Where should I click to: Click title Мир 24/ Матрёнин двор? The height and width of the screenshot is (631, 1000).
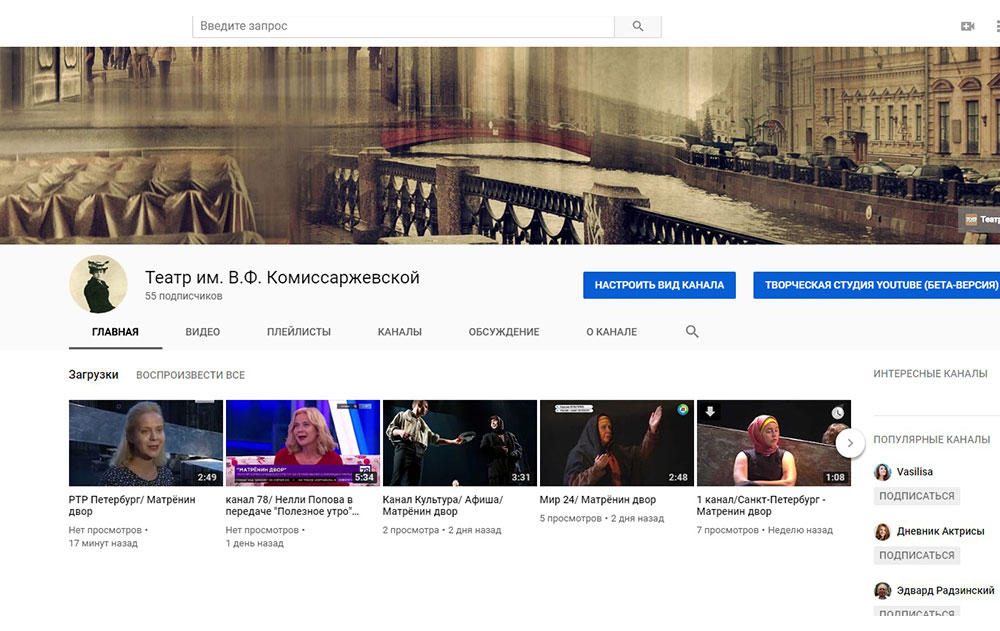(598, 500)
